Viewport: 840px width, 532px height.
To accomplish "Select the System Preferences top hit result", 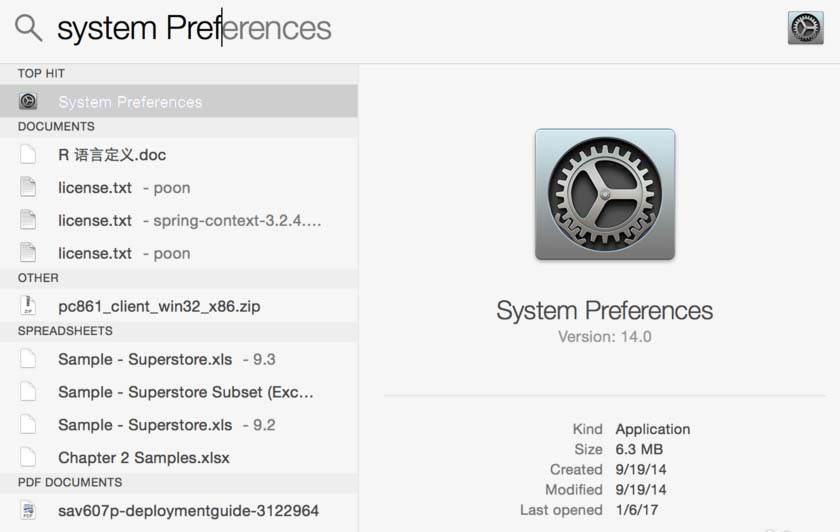I will tap(130, 102).
